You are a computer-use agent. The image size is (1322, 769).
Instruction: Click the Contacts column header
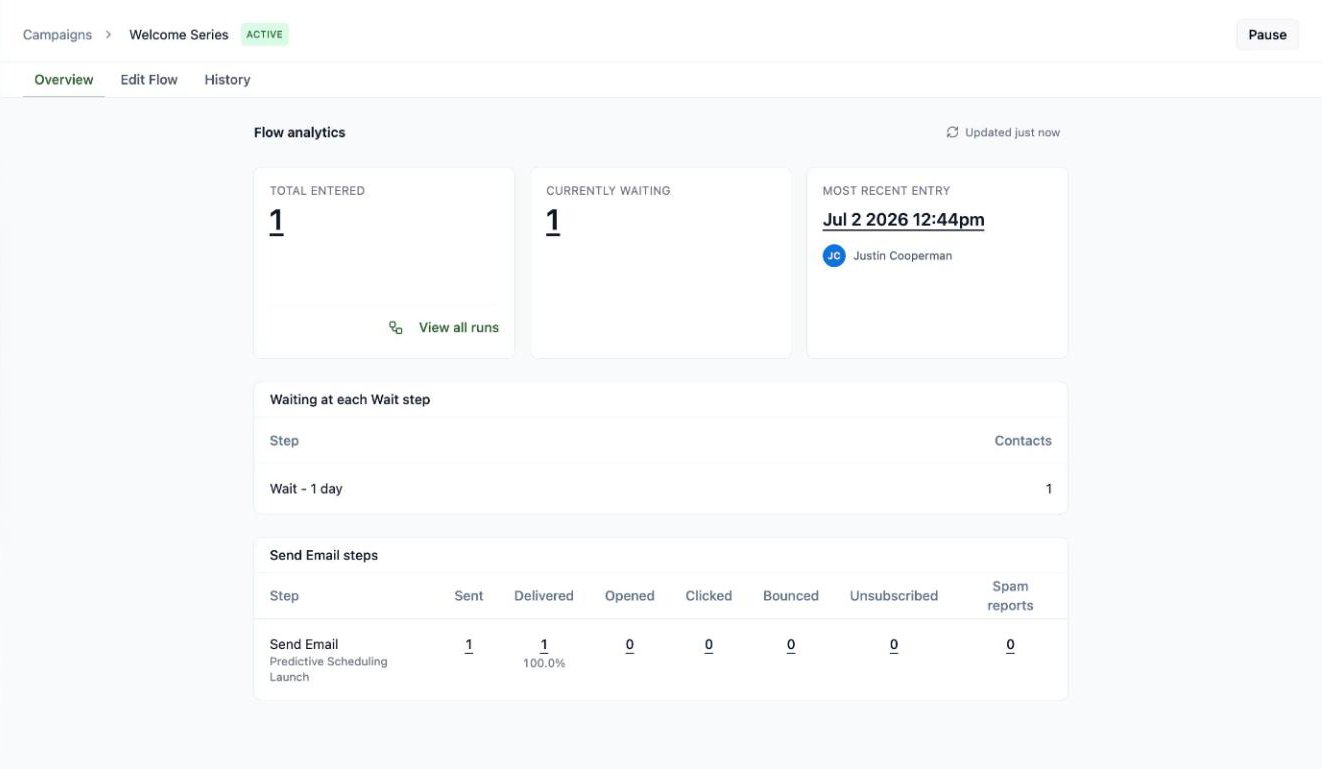(1023, 440)
